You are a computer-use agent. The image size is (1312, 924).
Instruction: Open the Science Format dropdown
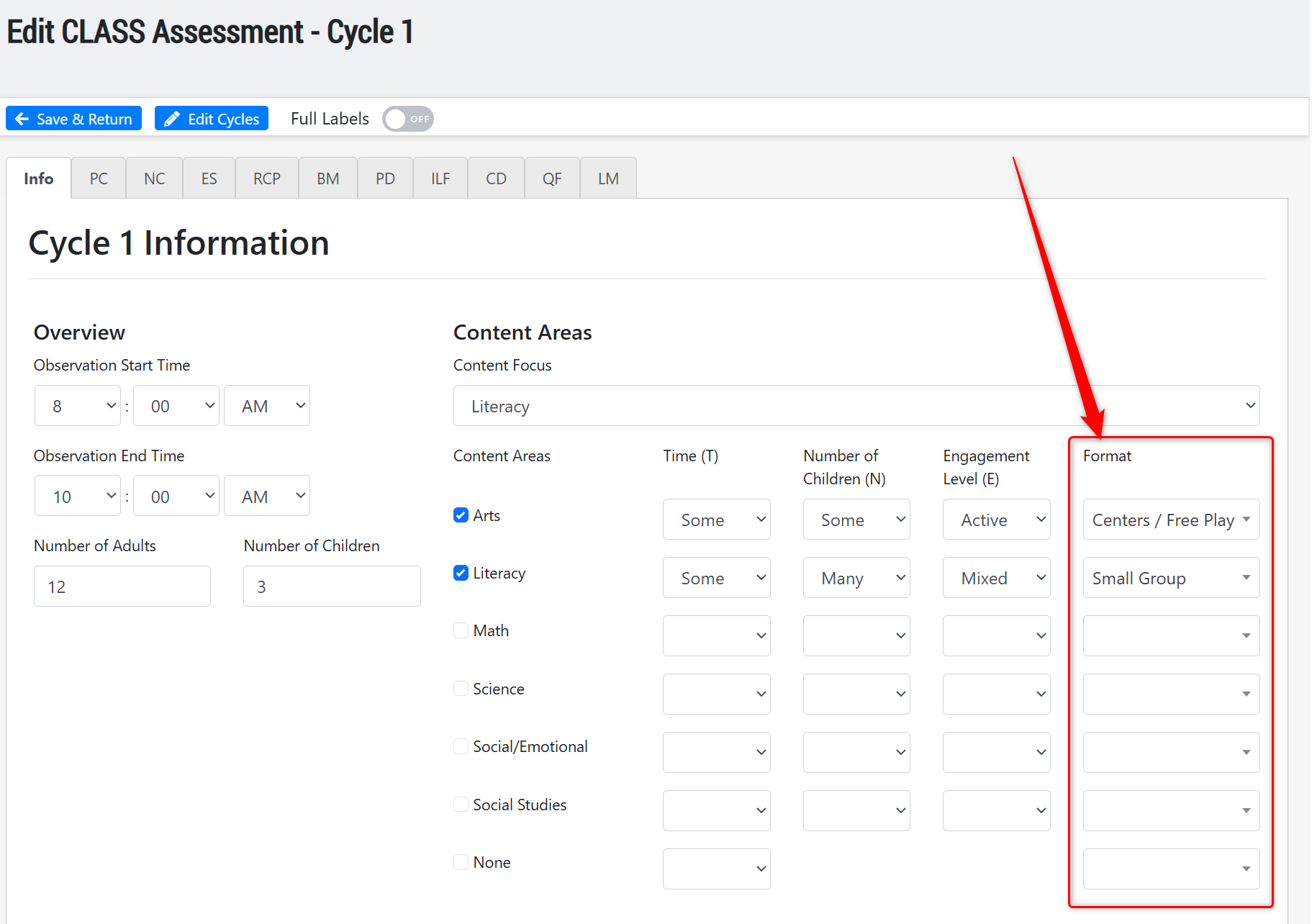click(x=1172, y=694)
